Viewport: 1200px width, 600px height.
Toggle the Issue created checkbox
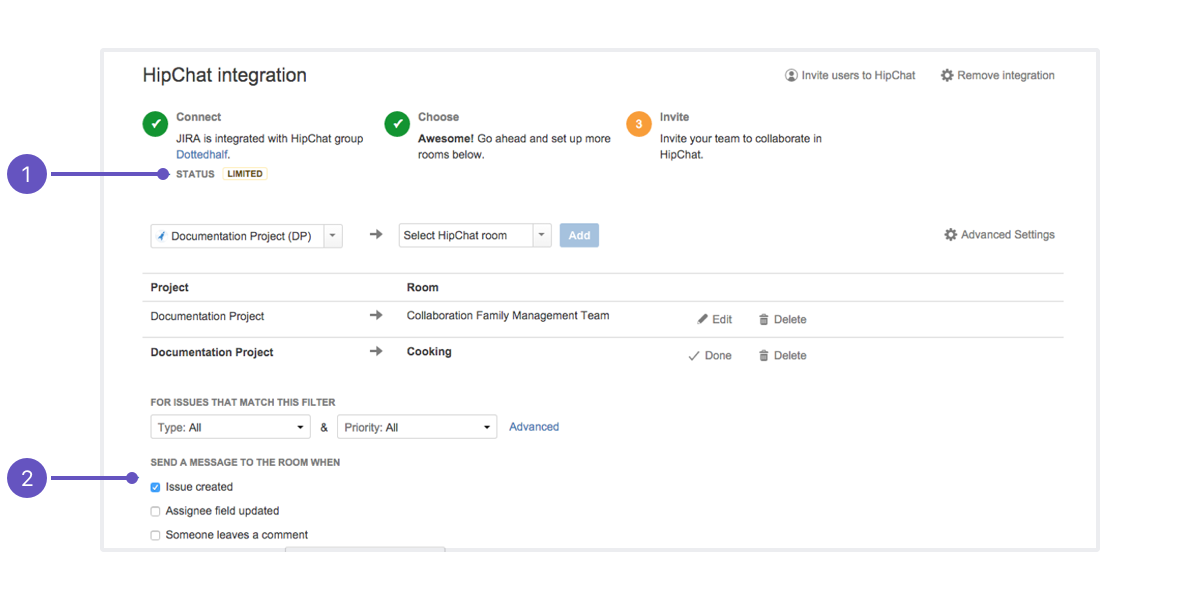point(155,487)
